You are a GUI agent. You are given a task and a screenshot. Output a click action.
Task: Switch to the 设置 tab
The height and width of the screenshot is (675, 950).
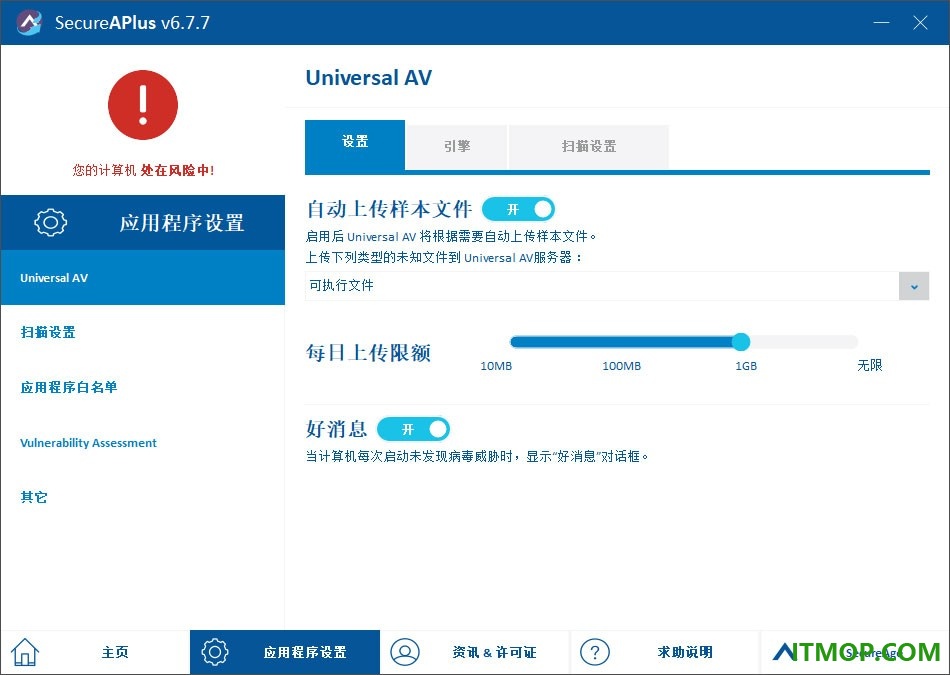(355, 145)
